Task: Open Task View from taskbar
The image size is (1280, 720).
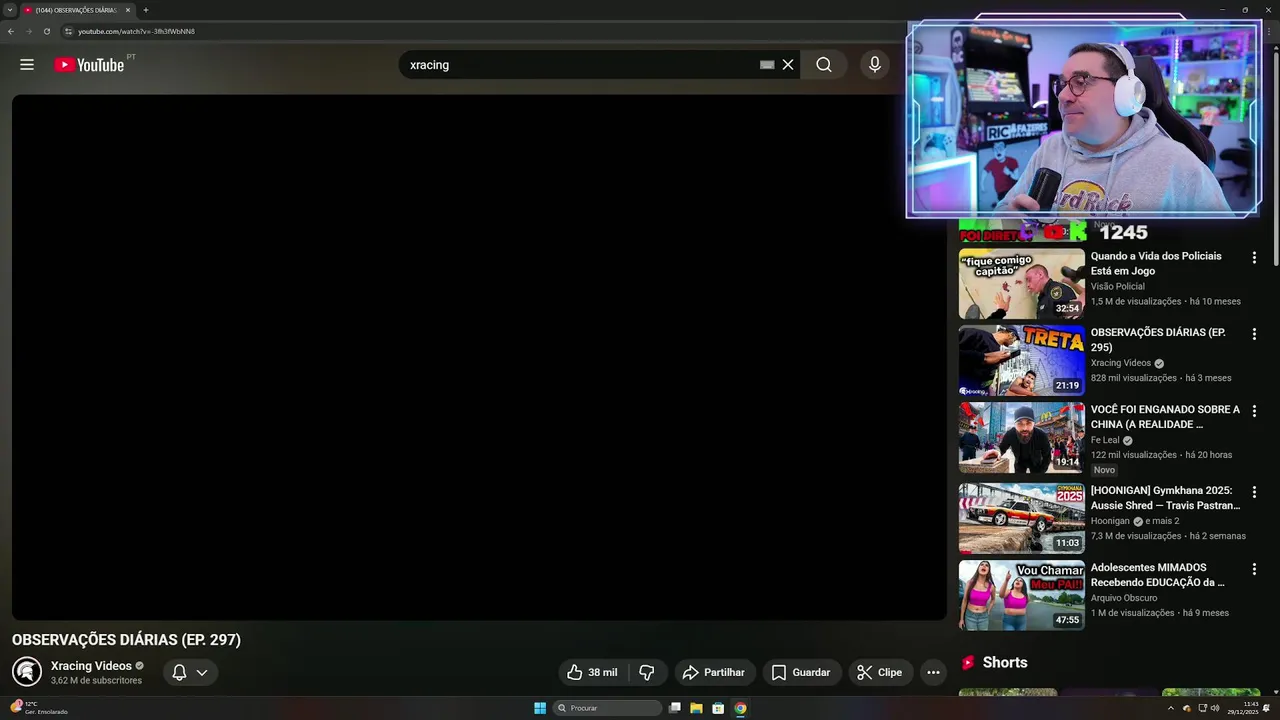Action: point(675,708)
